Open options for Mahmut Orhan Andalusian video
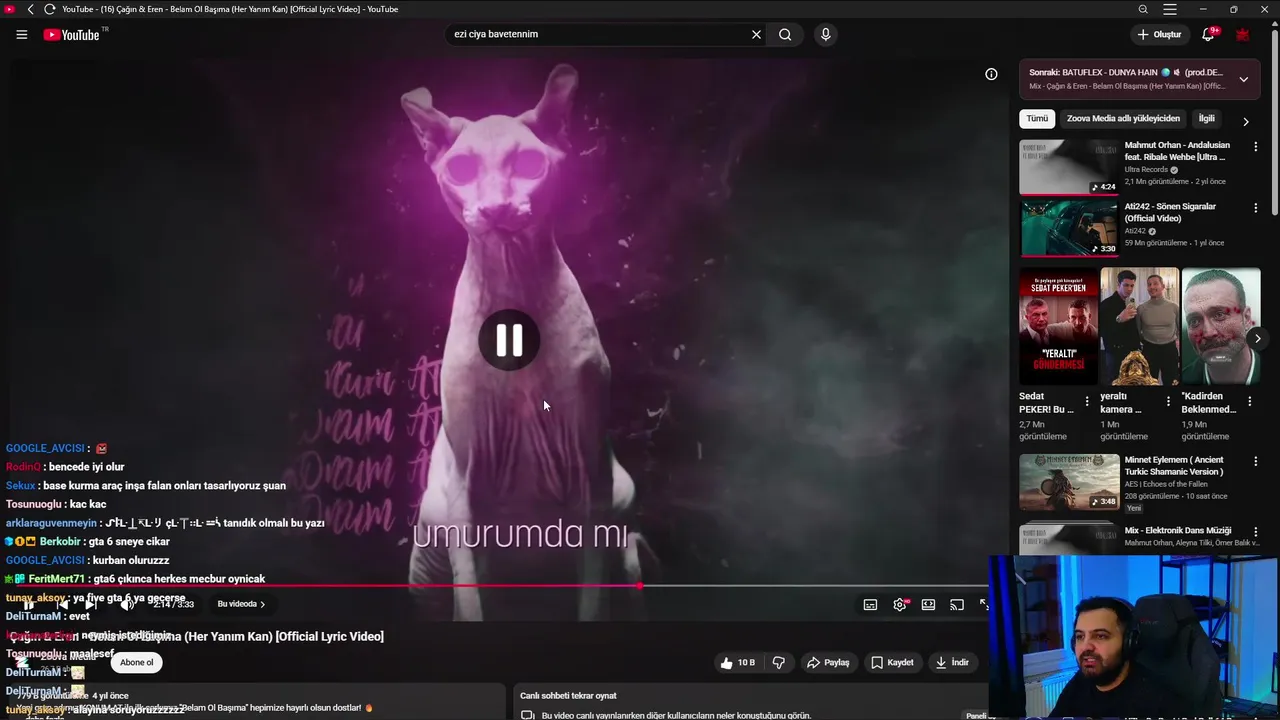Viewport: 1280px width, 720px height. pyautogui.click(x=1255, y=146)
